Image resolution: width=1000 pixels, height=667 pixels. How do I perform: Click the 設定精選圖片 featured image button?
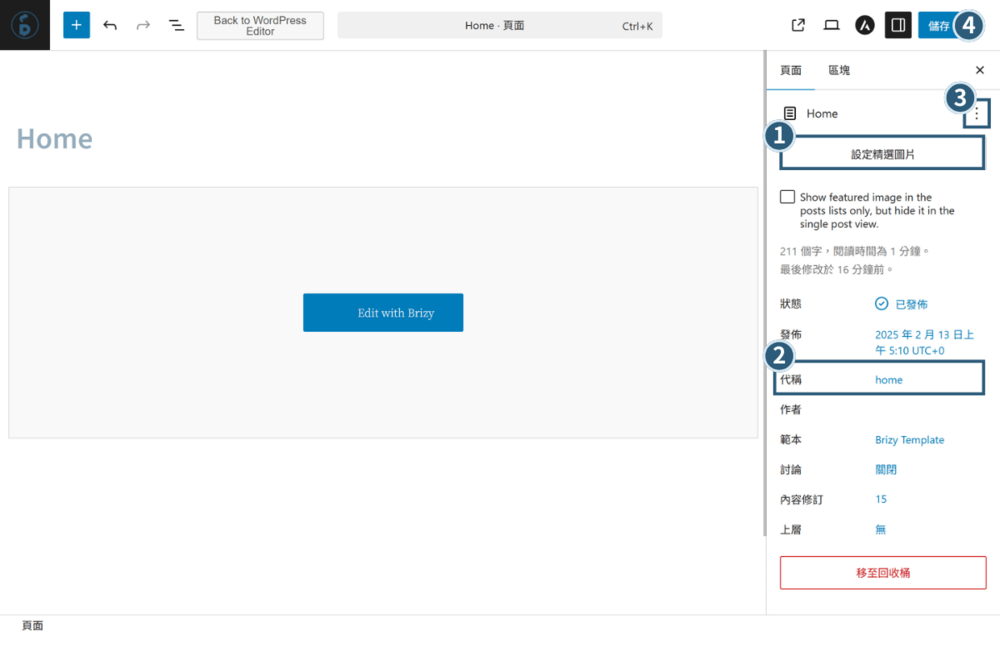tap(881, 152)
